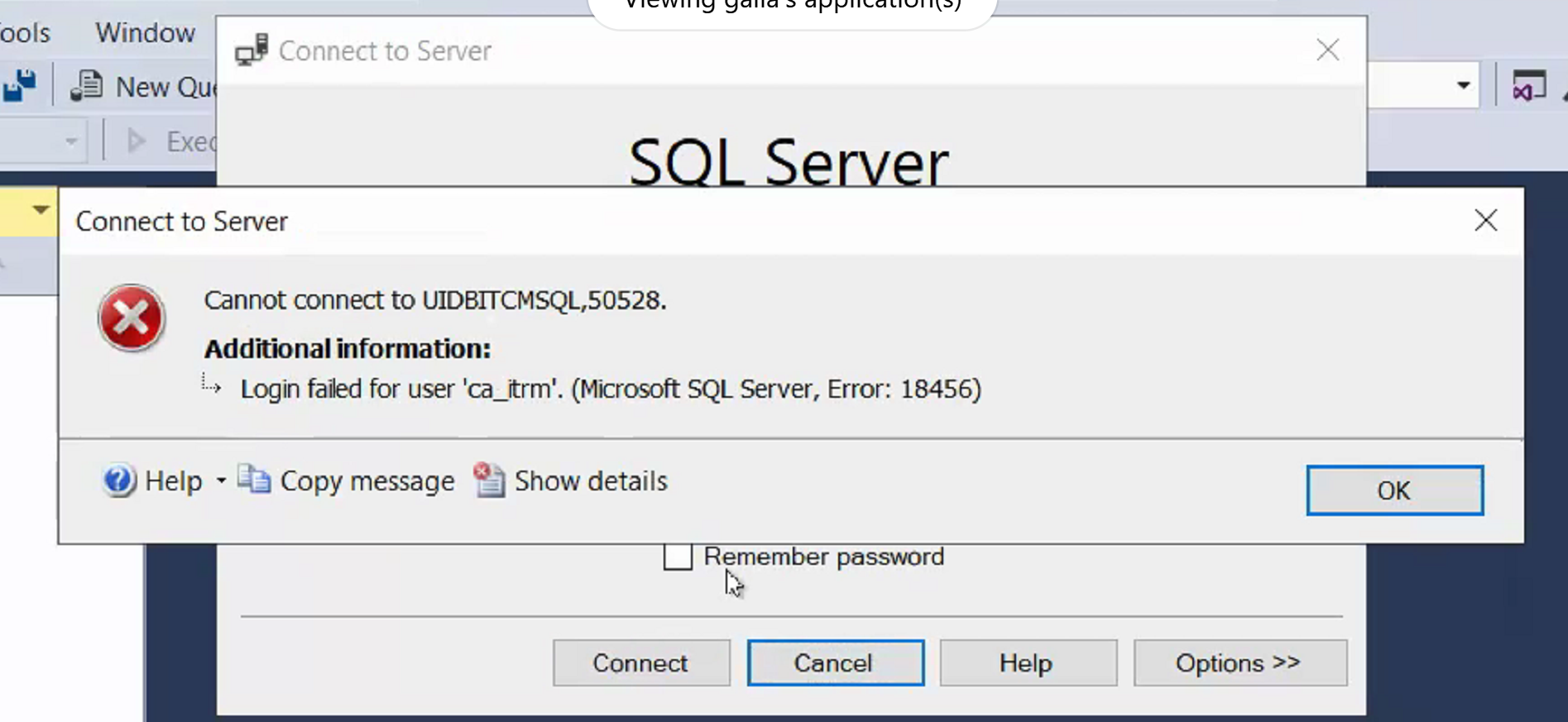This screenshot has width=1568, height=722.
Task: Click the red error icon
Action: [132, 318]
